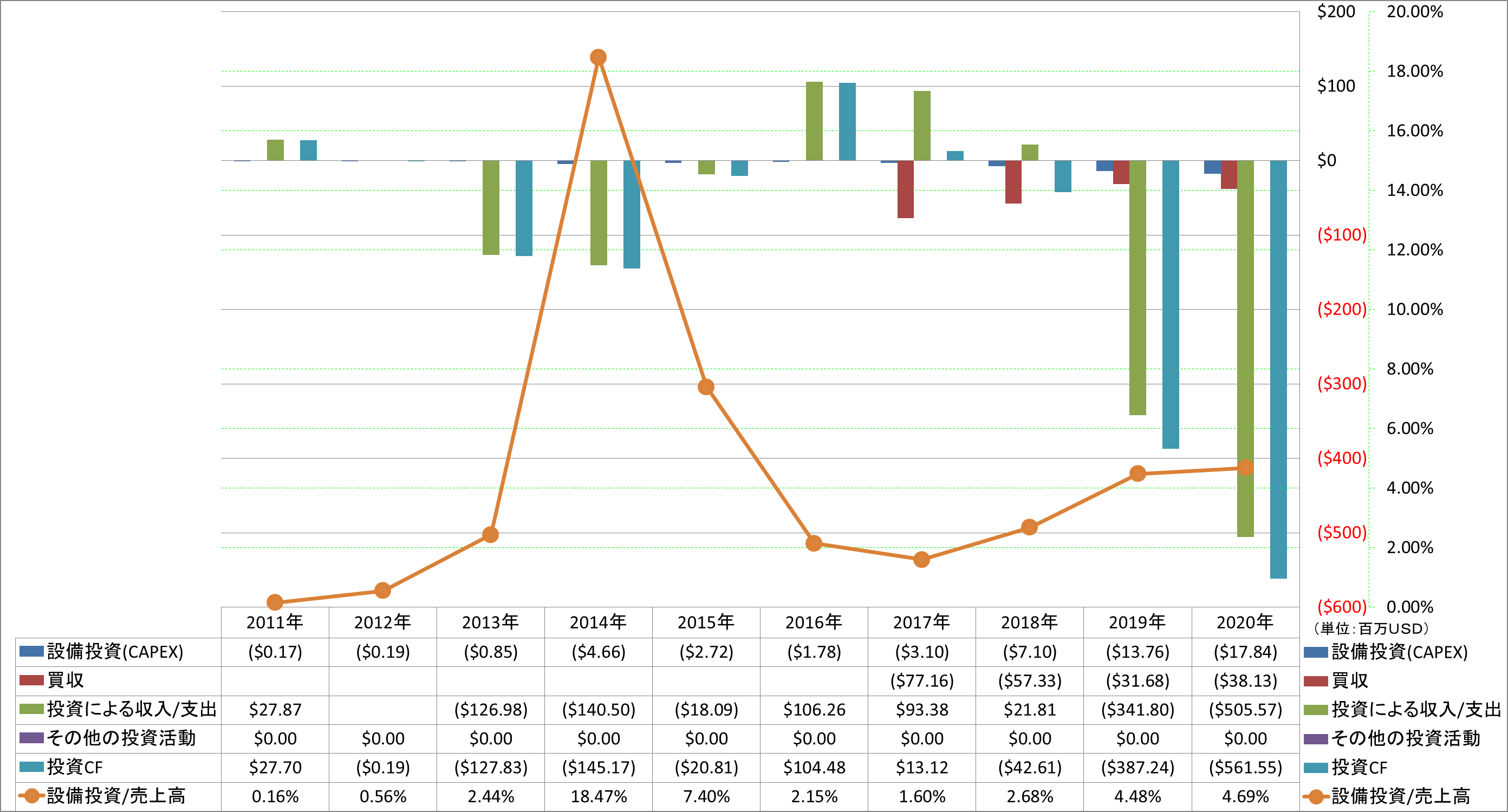Click the ($57.33) 買収 cell
Viewport: 1508px width, 812px height.
click(1030, 680)
